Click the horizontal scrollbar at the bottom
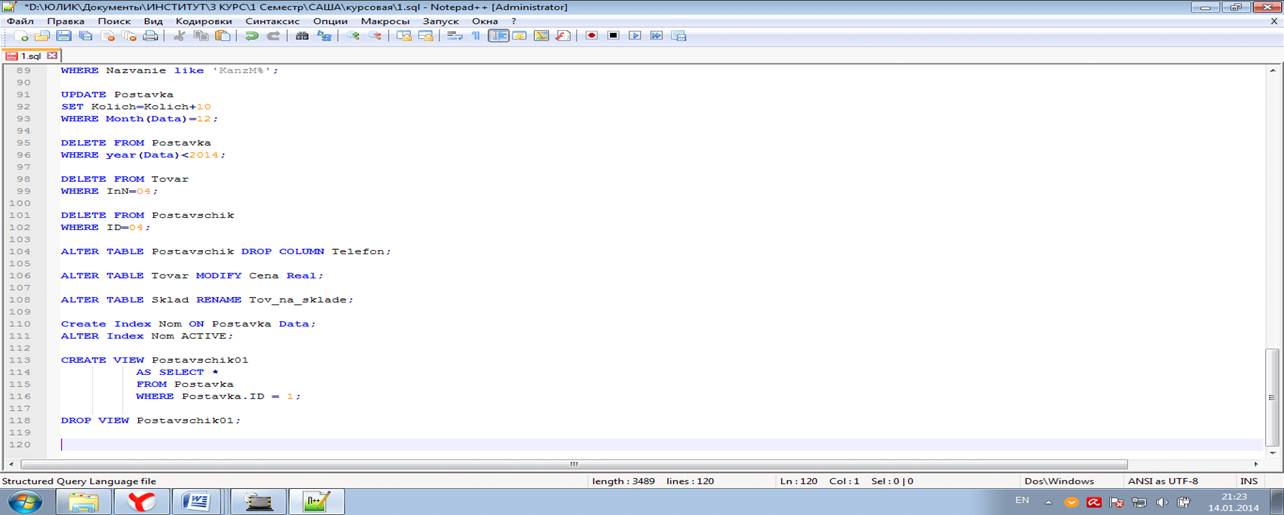Image resolution: width=1284 pixels, height=515 pixels. (x=573, y=464)
